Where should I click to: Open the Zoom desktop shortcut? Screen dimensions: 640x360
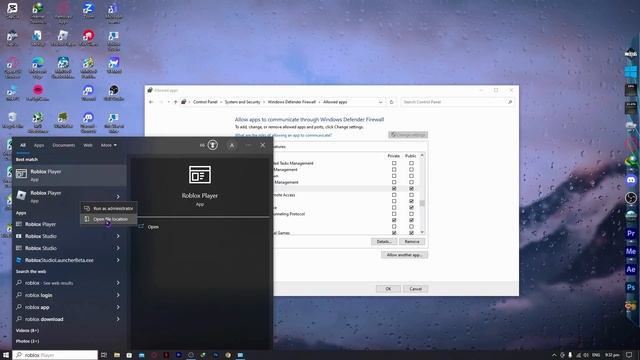tap(88, 10)
